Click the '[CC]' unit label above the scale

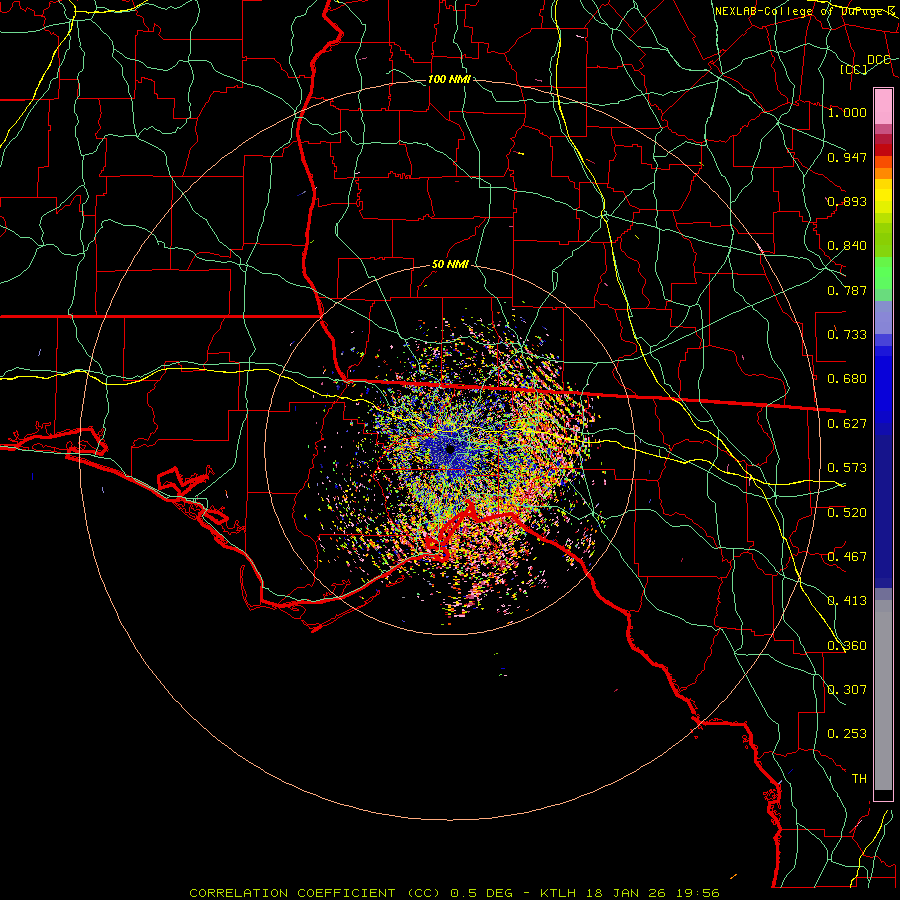[854, 69]
